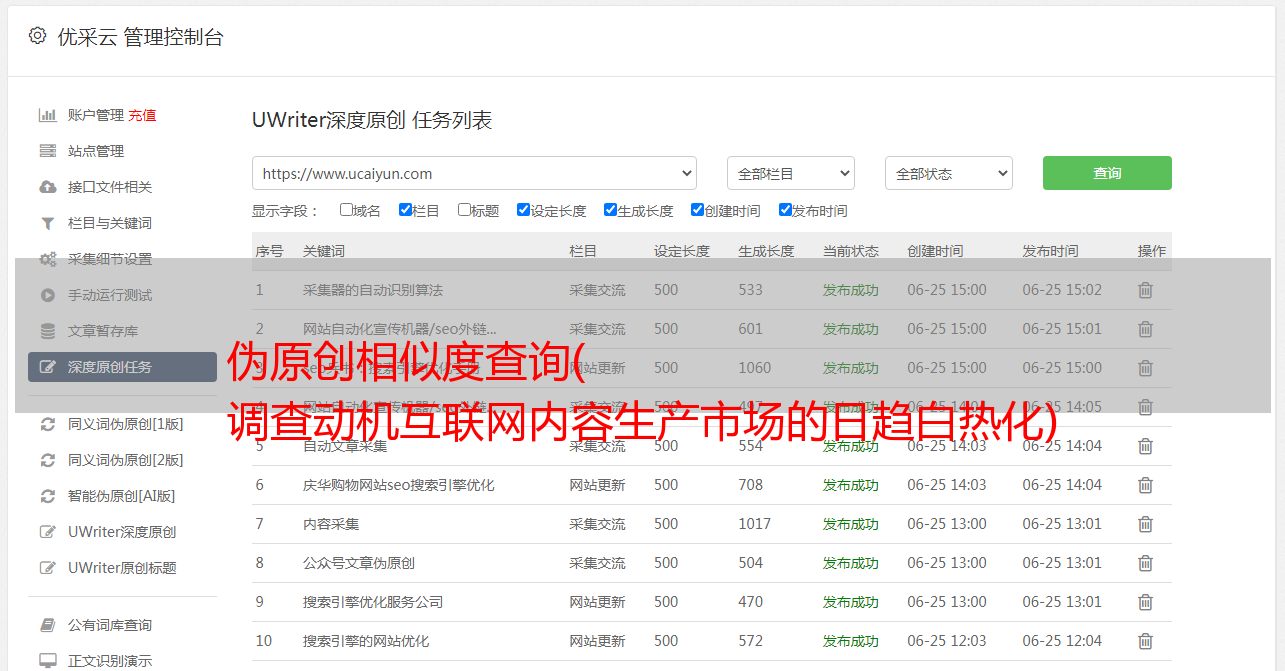This screenshot has width=1285, height=671.
Task: Click the 搜索引擎优化服务公司 keyword row
Action: click(x=373, y=602)
